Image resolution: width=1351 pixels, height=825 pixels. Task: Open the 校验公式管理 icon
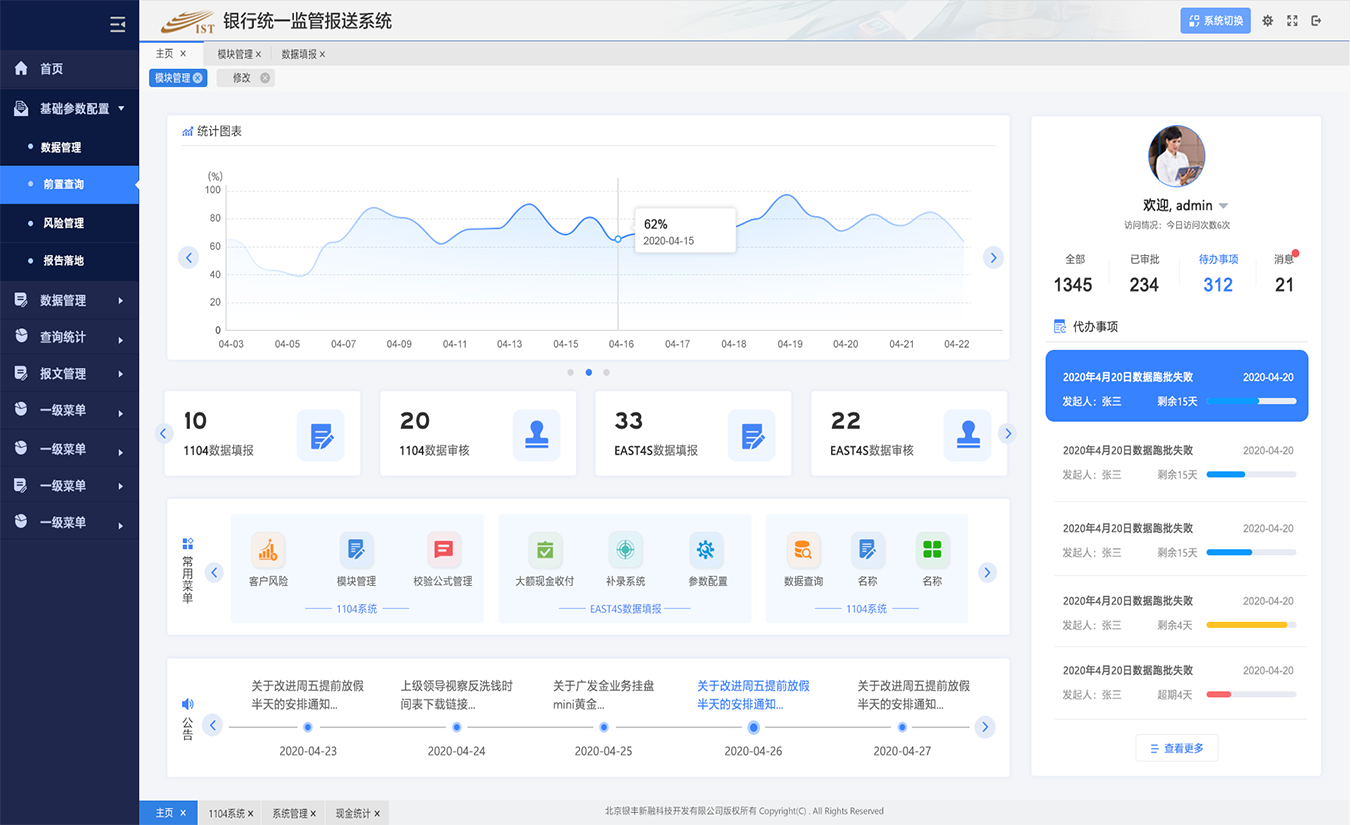444,550
